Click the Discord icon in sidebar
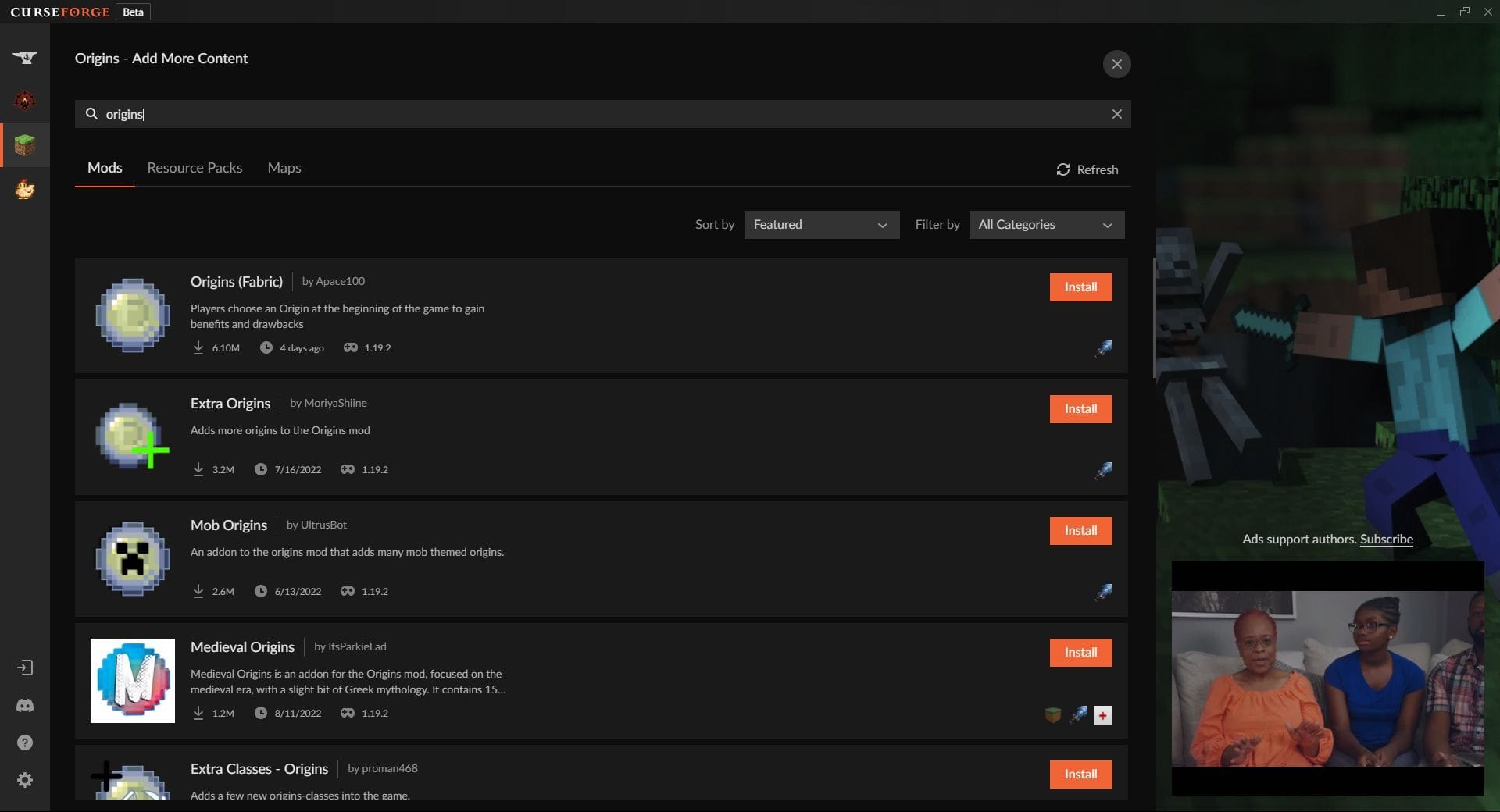 (25, 706)
